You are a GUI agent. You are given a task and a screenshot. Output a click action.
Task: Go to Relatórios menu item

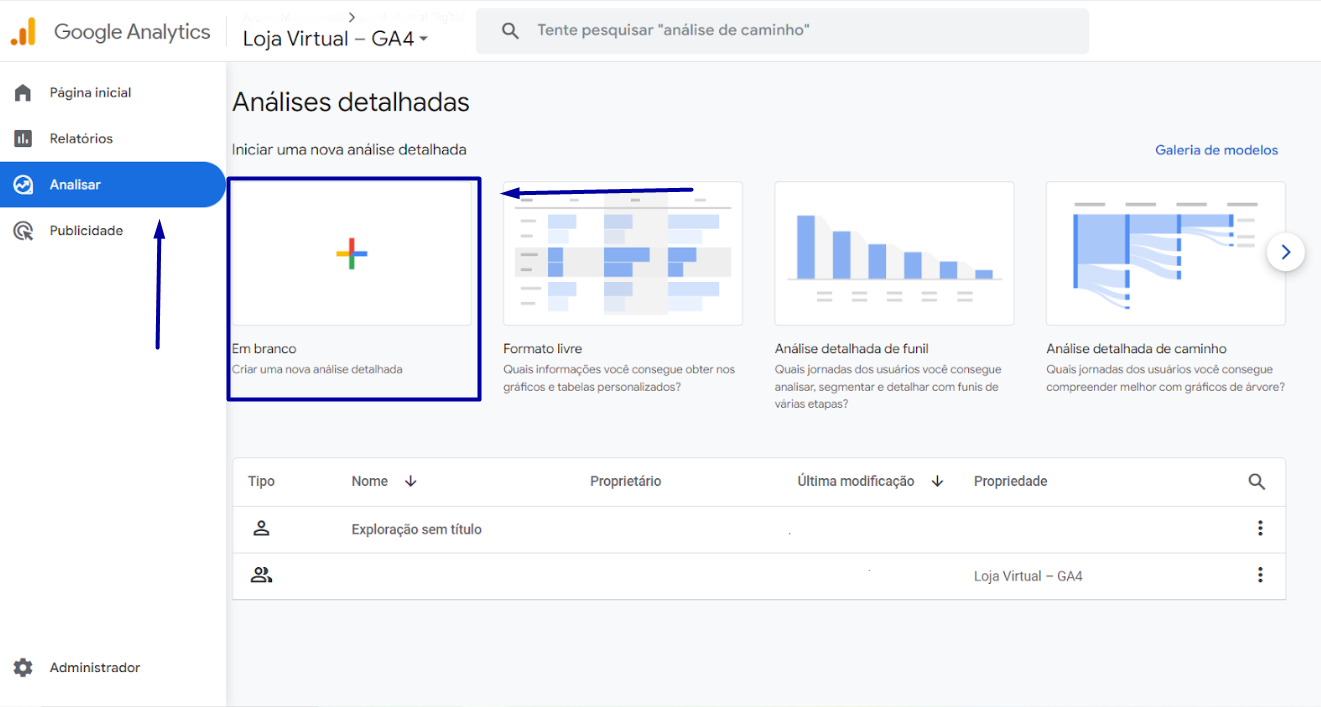pyautogui.click(x=81, y=139)
